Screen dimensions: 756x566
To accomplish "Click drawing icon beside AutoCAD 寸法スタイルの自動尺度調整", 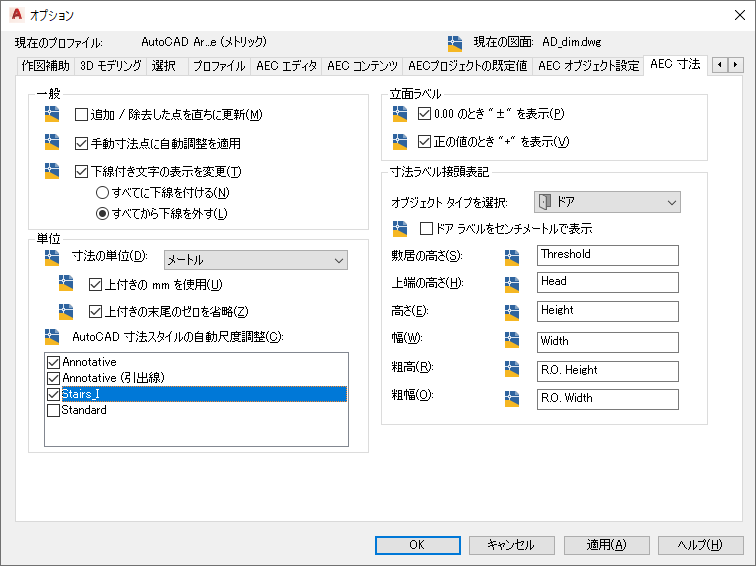I will pyautogui.click(x=52, y=337).
